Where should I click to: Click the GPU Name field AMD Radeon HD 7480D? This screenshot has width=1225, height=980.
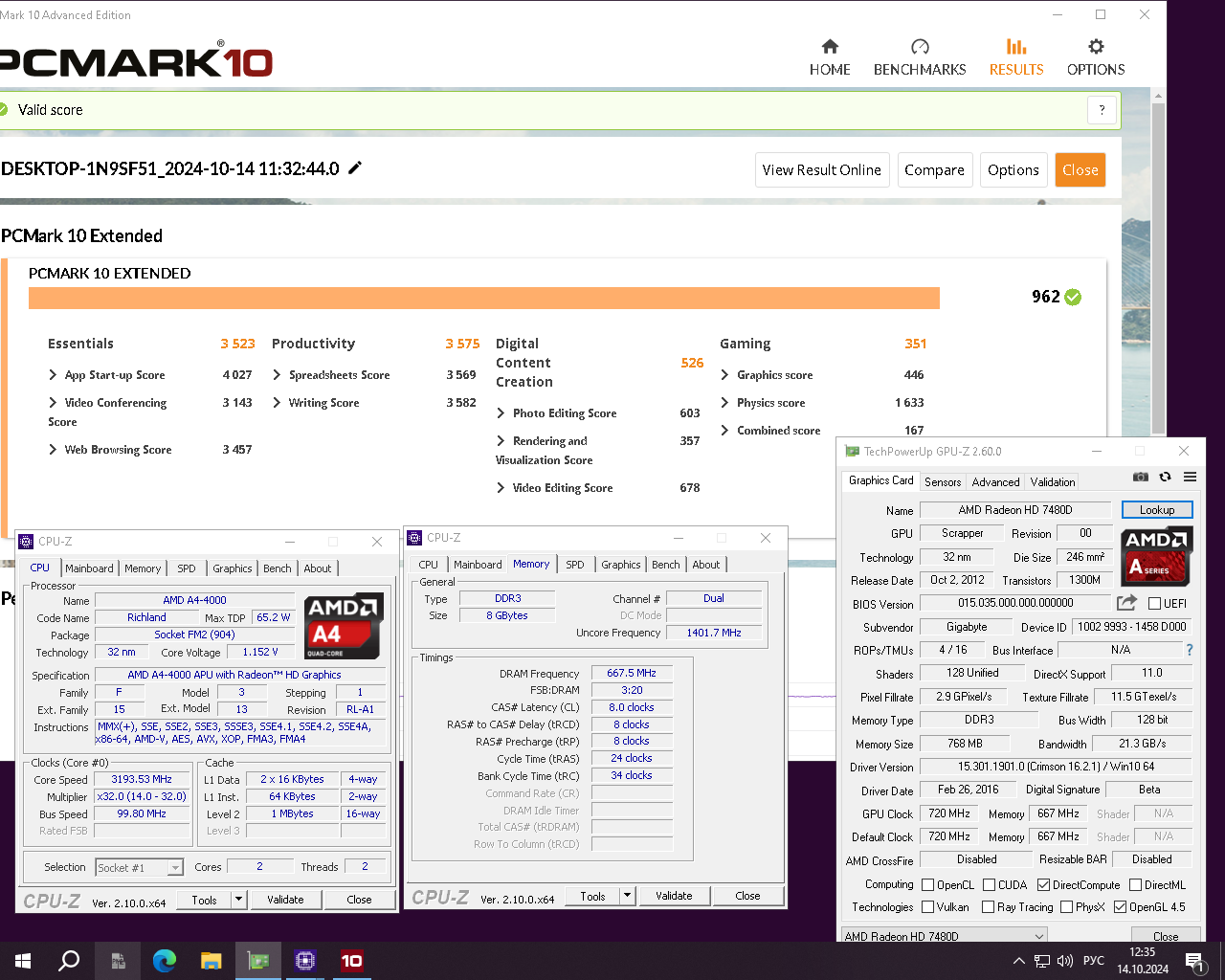tap(1015, 510)
